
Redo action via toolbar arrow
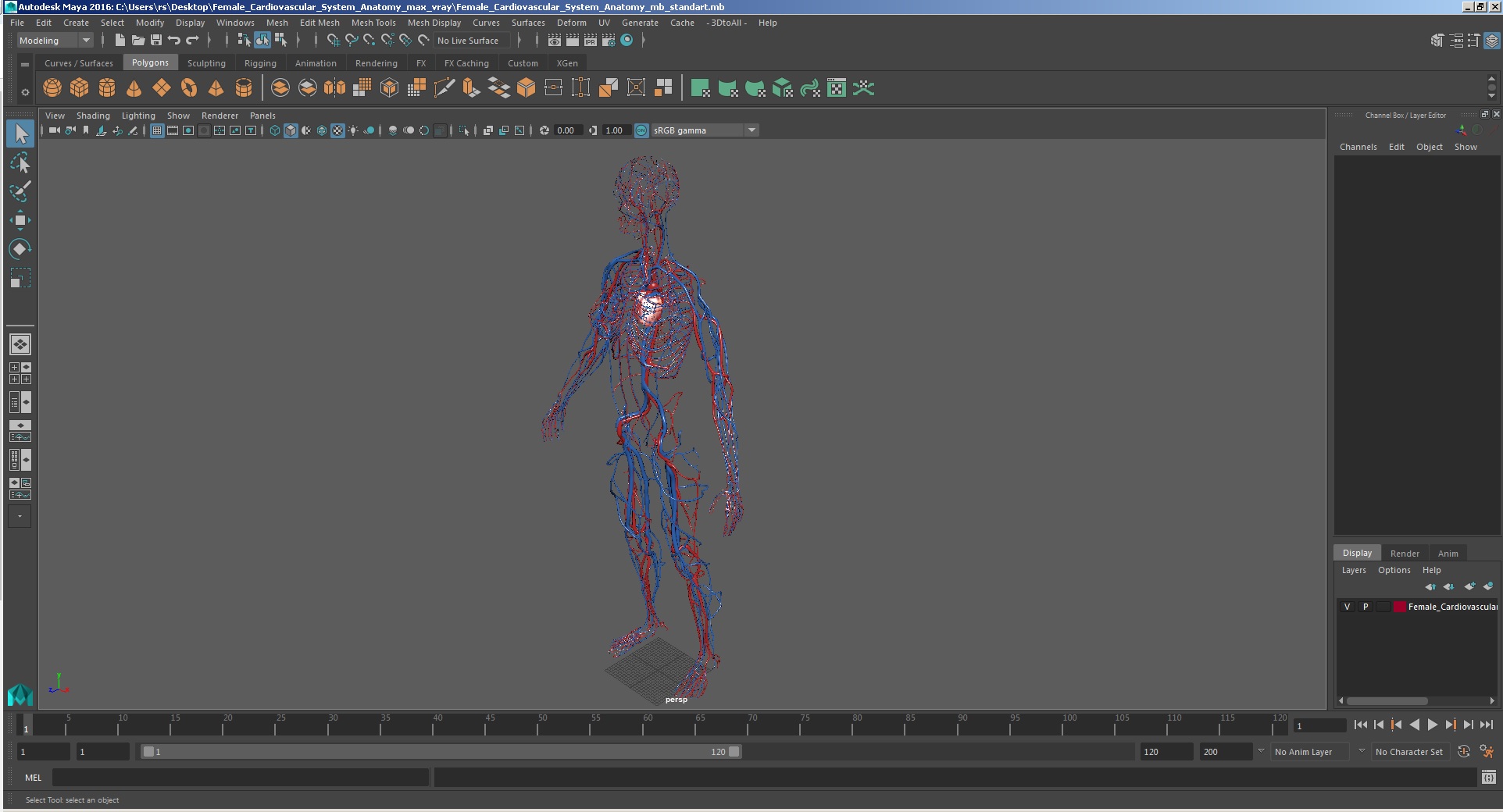[192, 41]
